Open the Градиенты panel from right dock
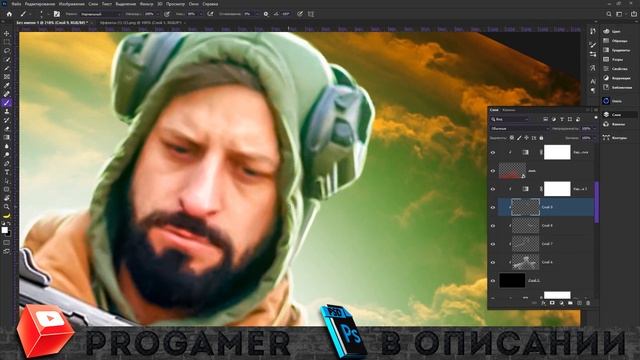This screenshot has width=640, height=360. pyautogui.click(x=616, y=50)
